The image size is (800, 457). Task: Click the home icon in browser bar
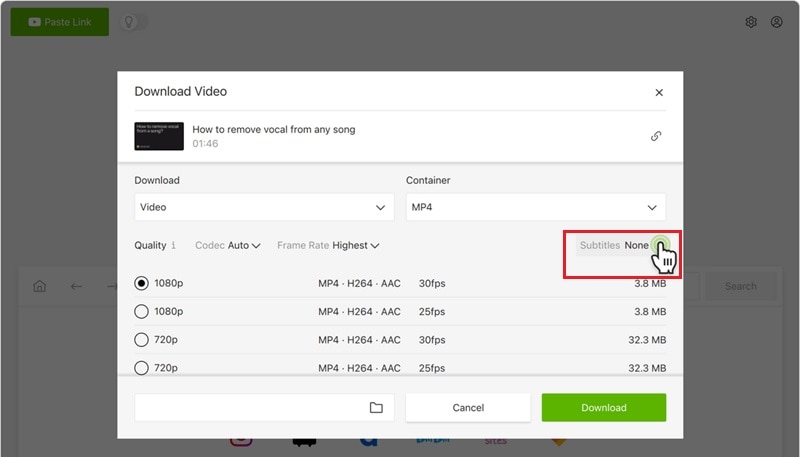(39, 286)
